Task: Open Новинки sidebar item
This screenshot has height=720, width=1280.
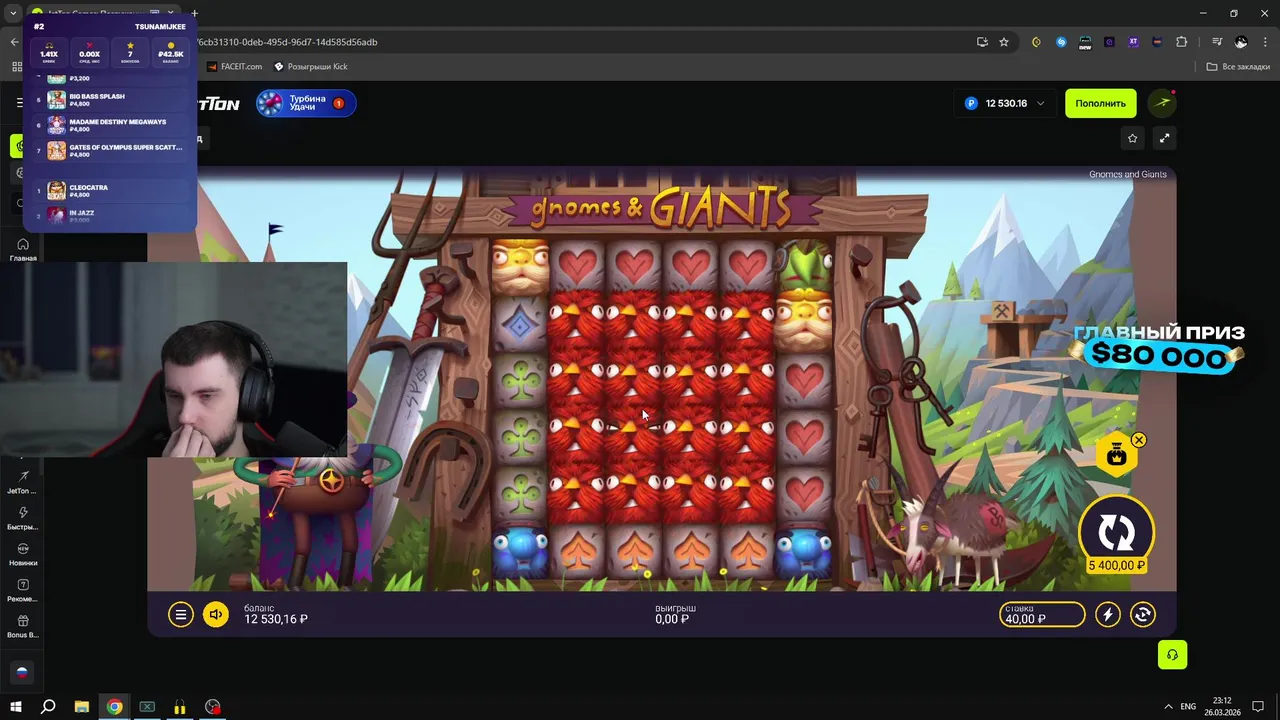Action: [22, 554]
